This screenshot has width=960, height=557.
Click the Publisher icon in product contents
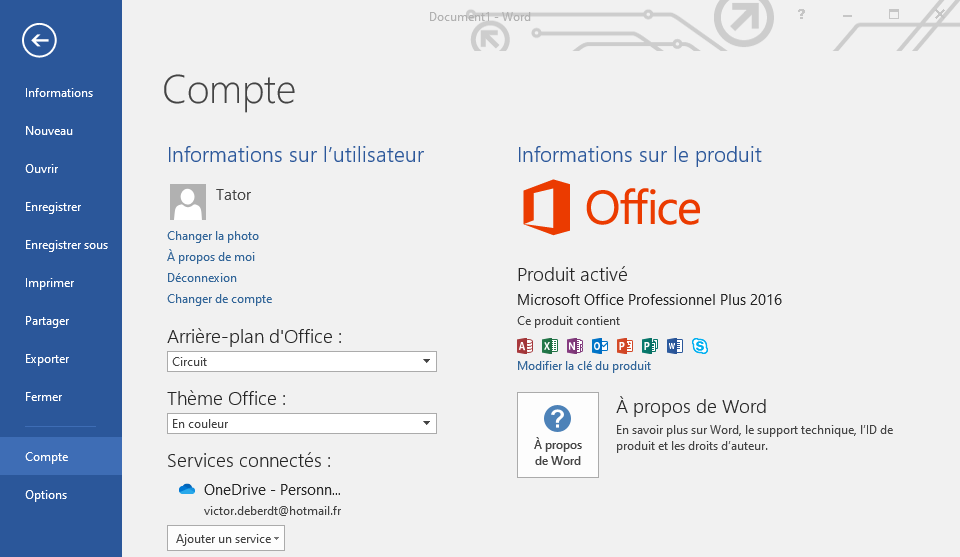[650, 346]
